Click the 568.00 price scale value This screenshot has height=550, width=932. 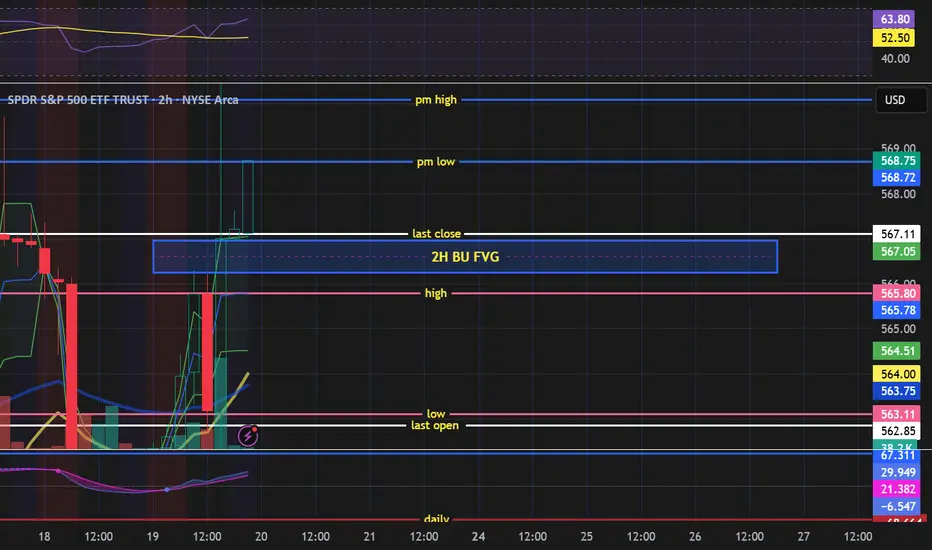(x=898, y=194)
